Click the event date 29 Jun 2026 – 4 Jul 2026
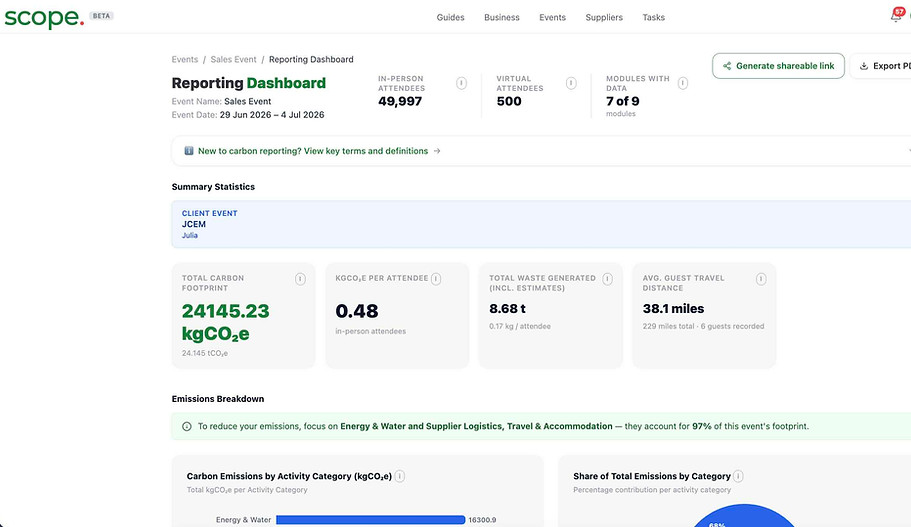Image resolution: width=911 pixels, height=527 pixels. pyautogui.click(x=272, y=115)
